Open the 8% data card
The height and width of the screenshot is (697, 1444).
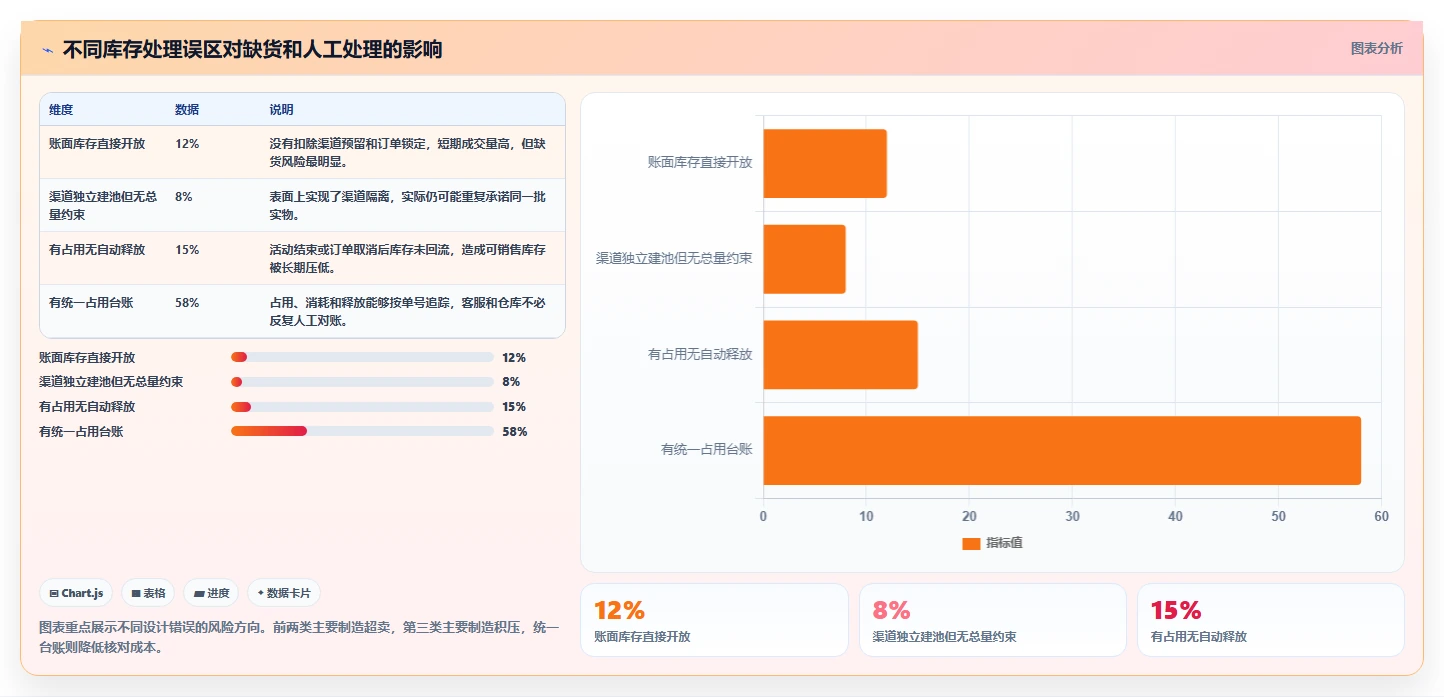(993, 620)
